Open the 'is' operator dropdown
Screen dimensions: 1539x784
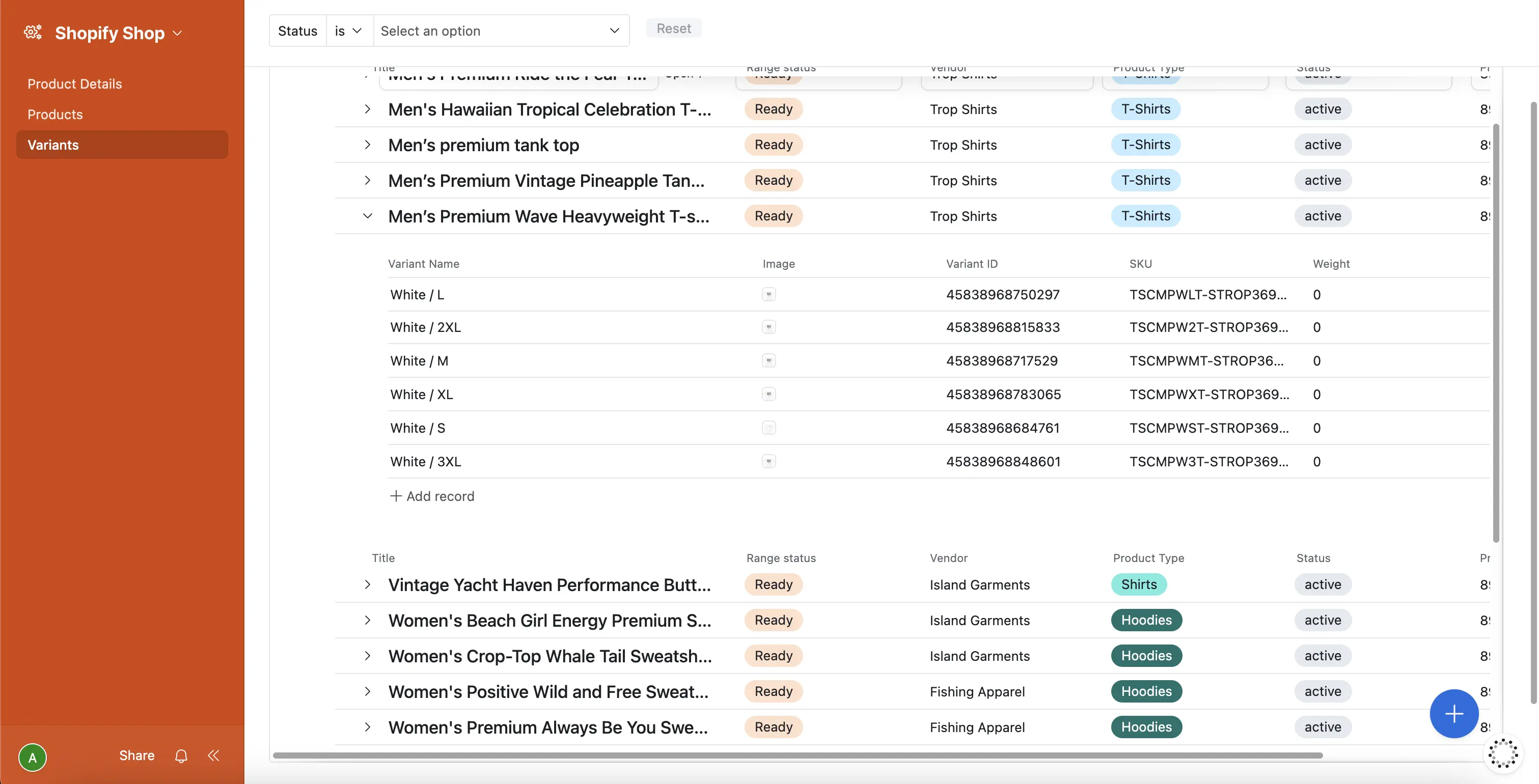(x=349, y=31)
